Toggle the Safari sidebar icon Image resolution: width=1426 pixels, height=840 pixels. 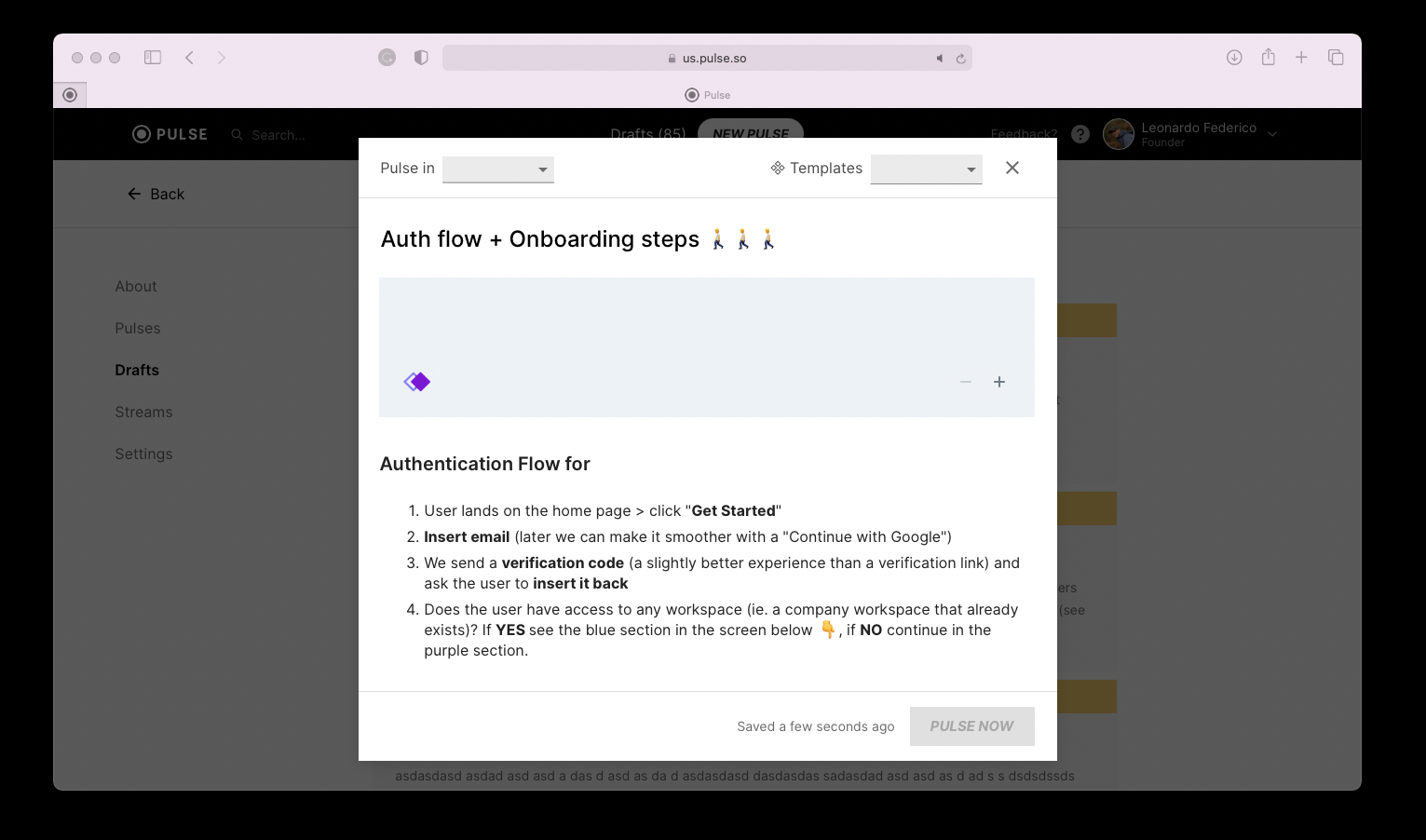click(x=153, y=58)
